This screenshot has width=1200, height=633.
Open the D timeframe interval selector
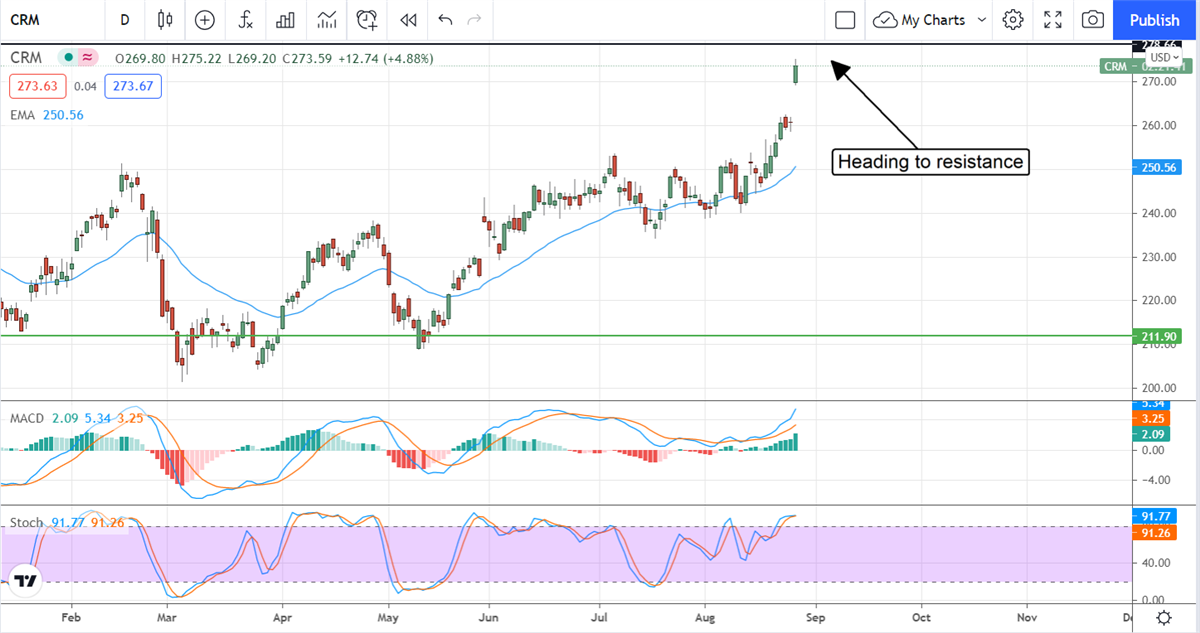point(124,20)
